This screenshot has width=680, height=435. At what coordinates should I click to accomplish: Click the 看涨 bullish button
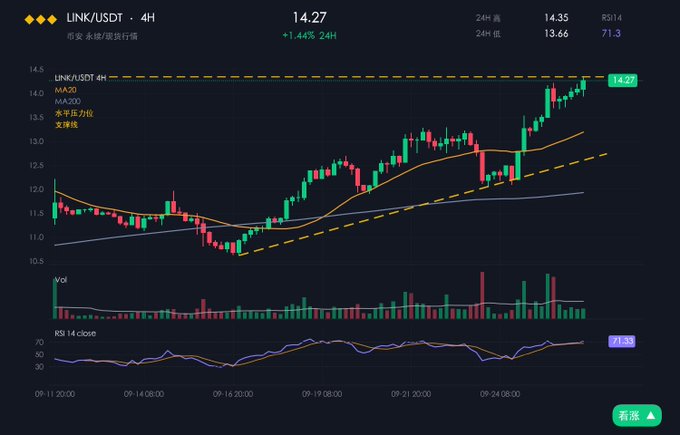[x=637, y=415]
